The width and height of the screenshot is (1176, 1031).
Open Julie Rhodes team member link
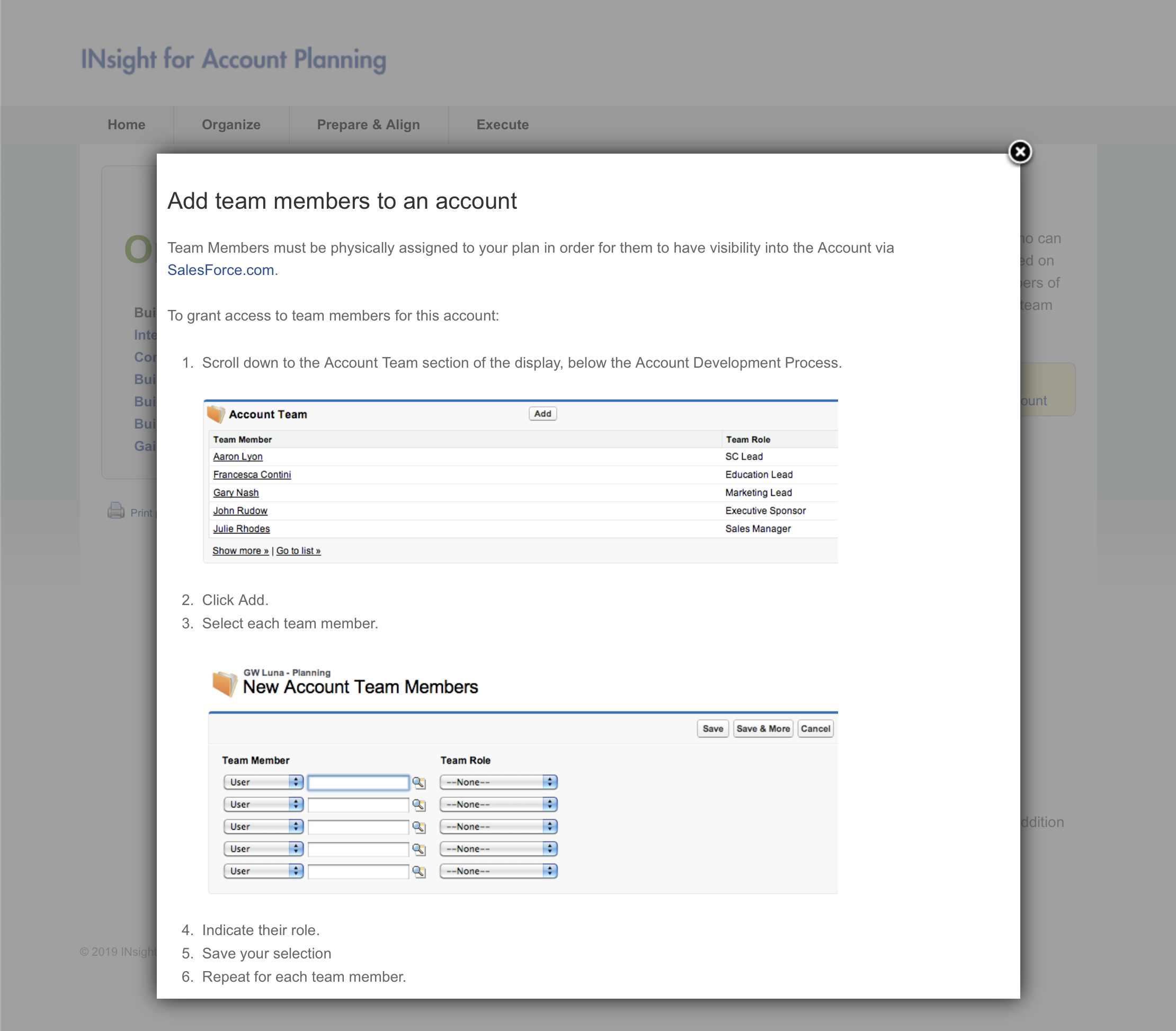pos(241,529)
